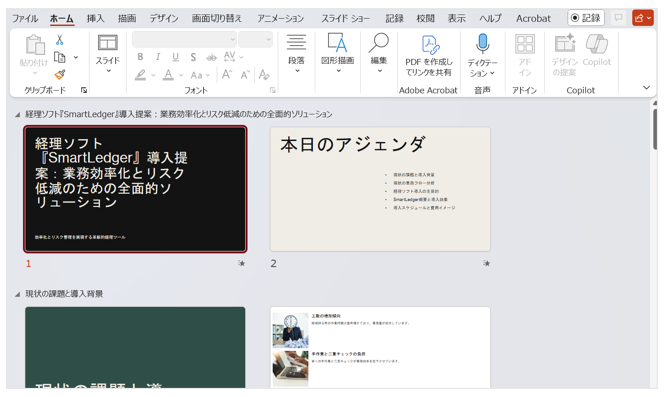Image resolution: width=664 pixels, height=397 pixels.
Task: Click the vertical scrollbar thumb
Action: (x=655, y=129)
